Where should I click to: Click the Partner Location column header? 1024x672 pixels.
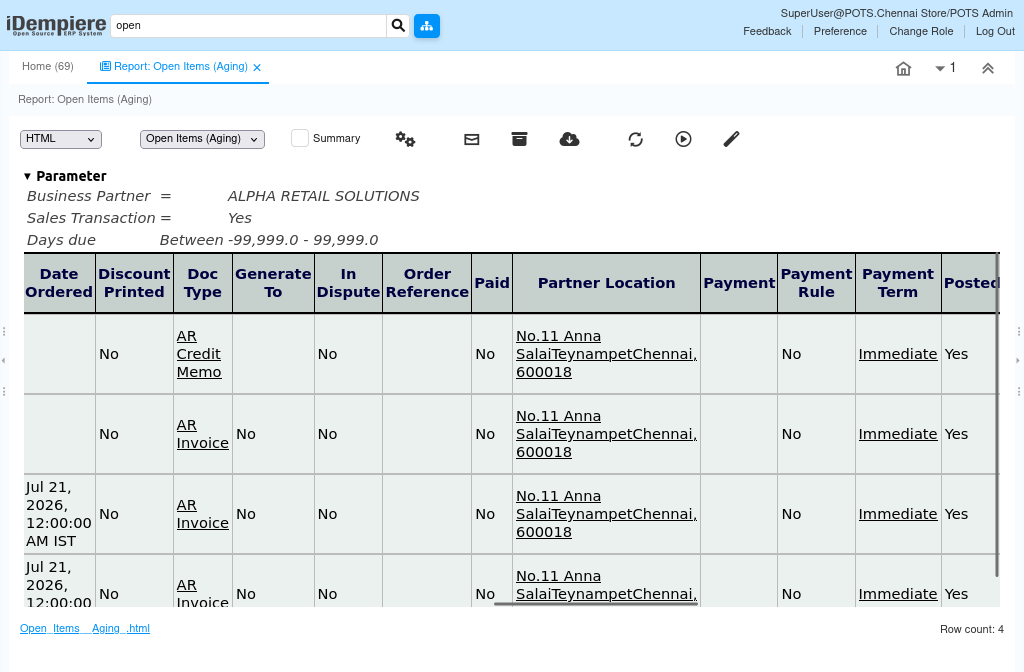(x=607, y=283)
